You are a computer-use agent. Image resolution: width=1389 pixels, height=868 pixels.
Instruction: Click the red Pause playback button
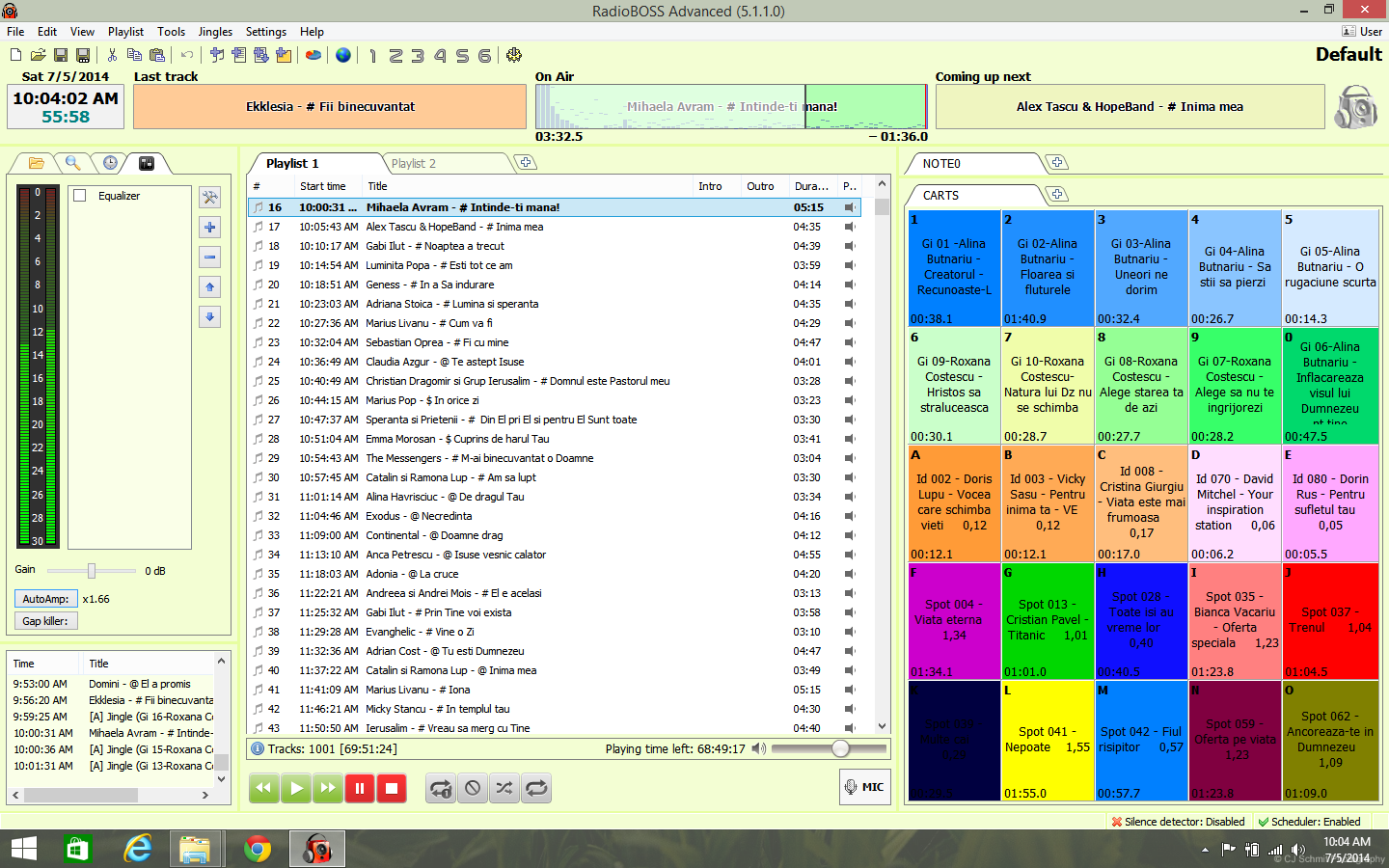coord(360,788)
